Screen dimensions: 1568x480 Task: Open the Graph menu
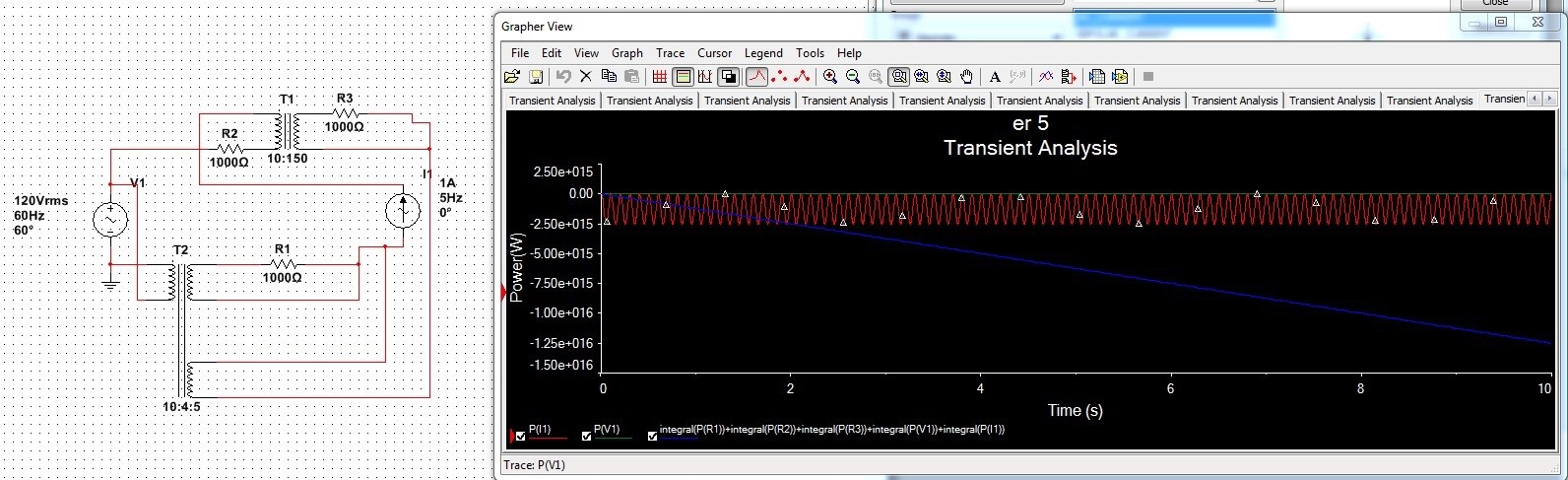click(x=627, y=53)
